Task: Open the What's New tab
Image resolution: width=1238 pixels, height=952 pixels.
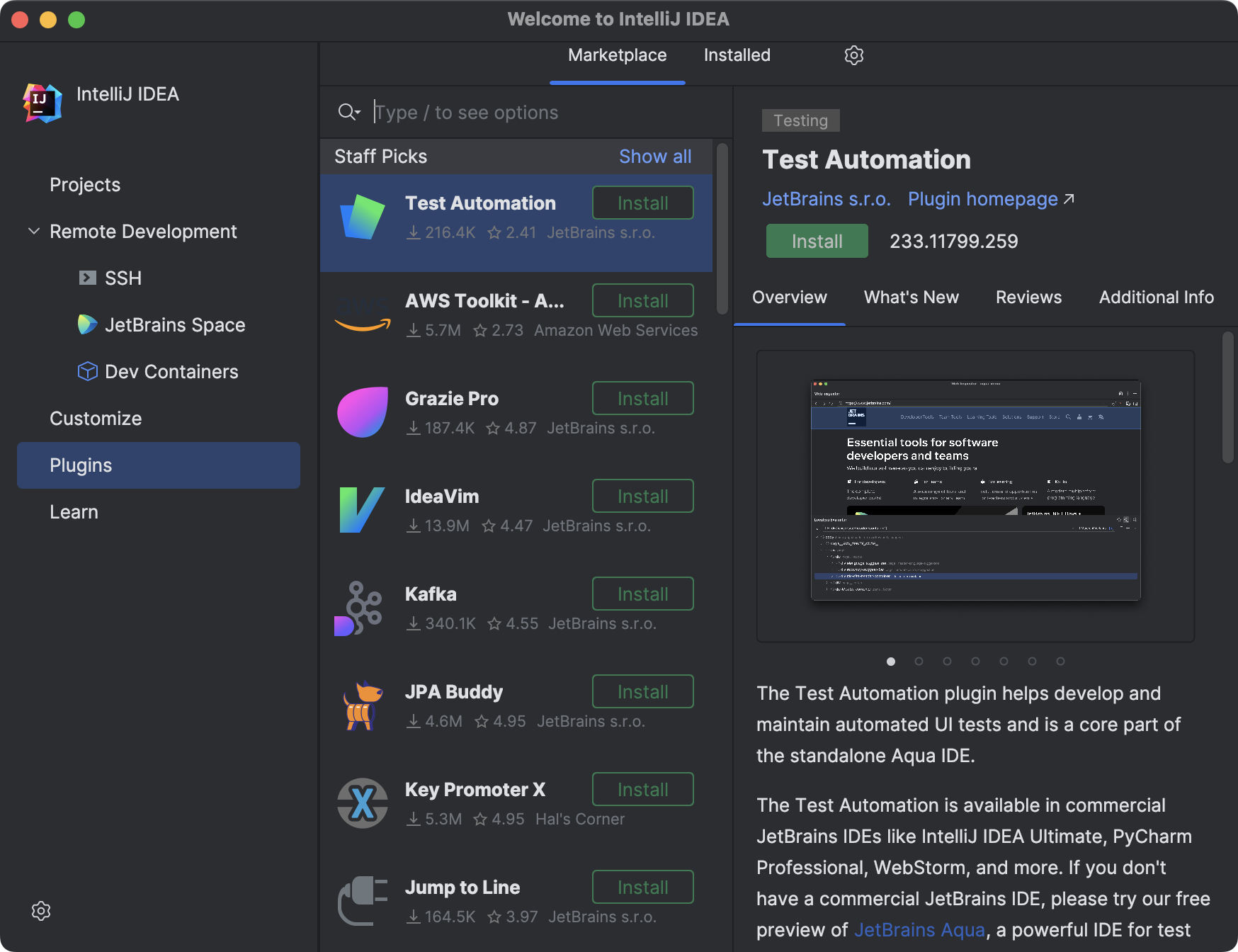Action: 912,297
